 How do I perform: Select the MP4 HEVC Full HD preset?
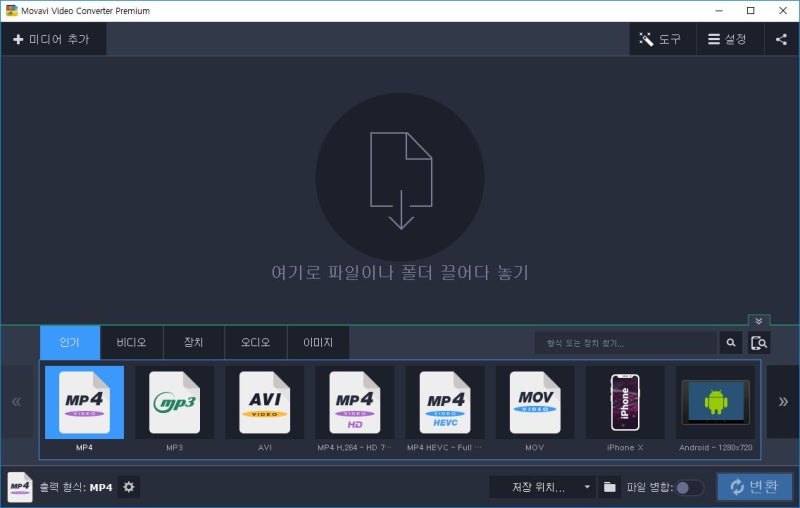445,402
